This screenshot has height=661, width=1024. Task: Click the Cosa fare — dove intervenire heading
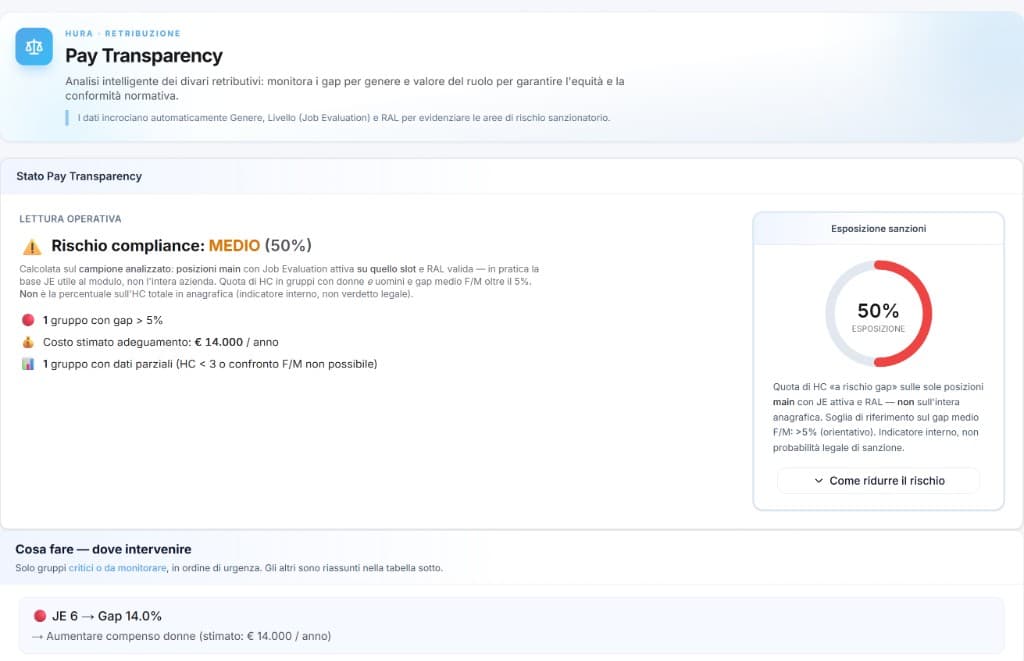click(x=103, y=549)
